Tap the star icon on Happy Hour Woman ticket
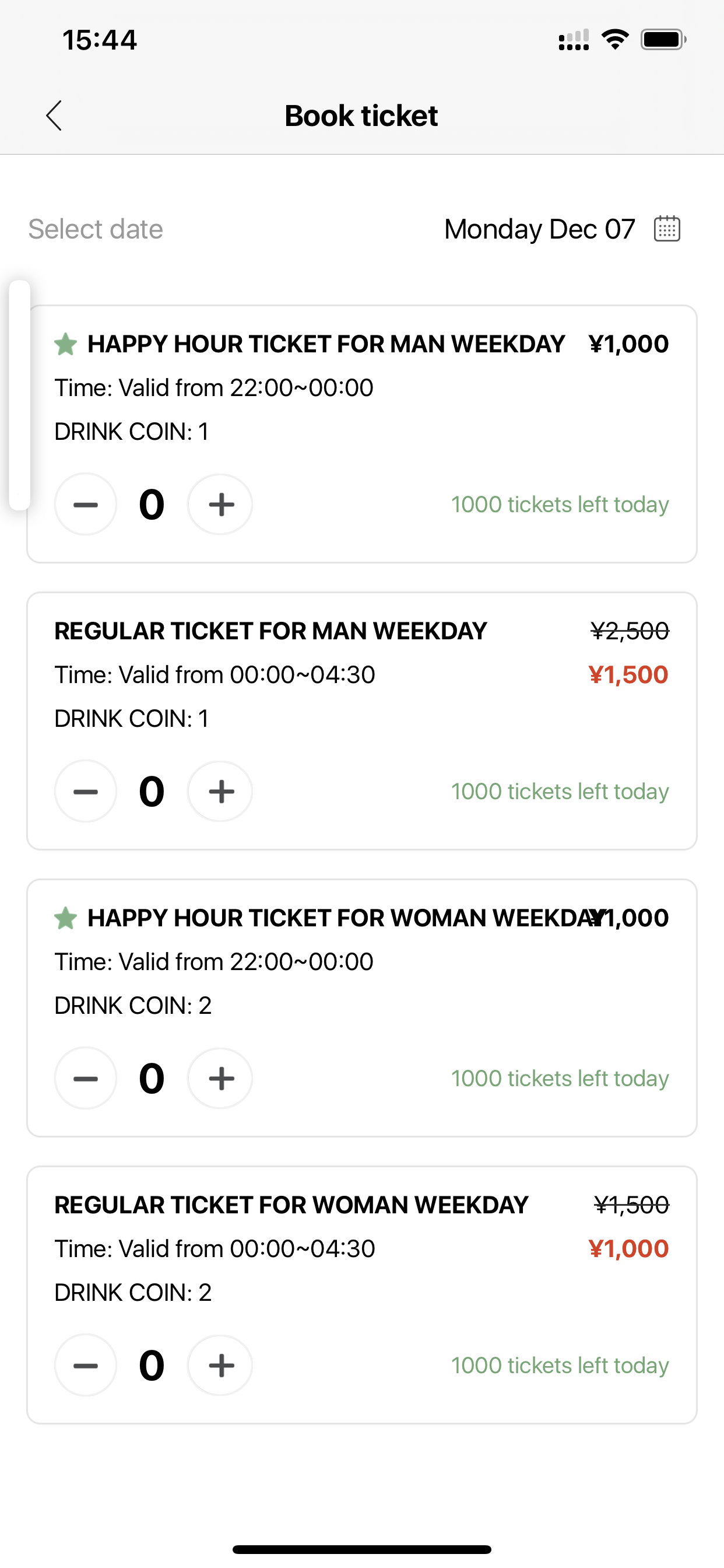Viewport: 724px width, 1568px height. 66,918
